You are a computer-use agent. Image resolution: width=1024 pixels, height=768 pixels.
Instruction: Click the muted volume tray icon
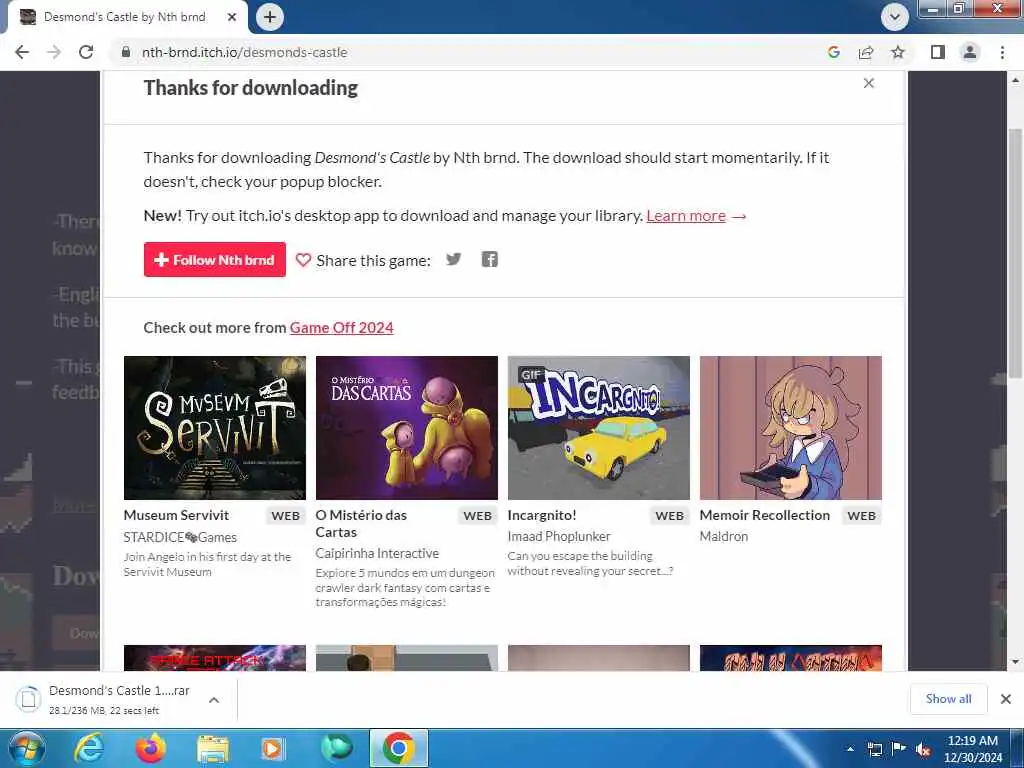tap(923, 749)
